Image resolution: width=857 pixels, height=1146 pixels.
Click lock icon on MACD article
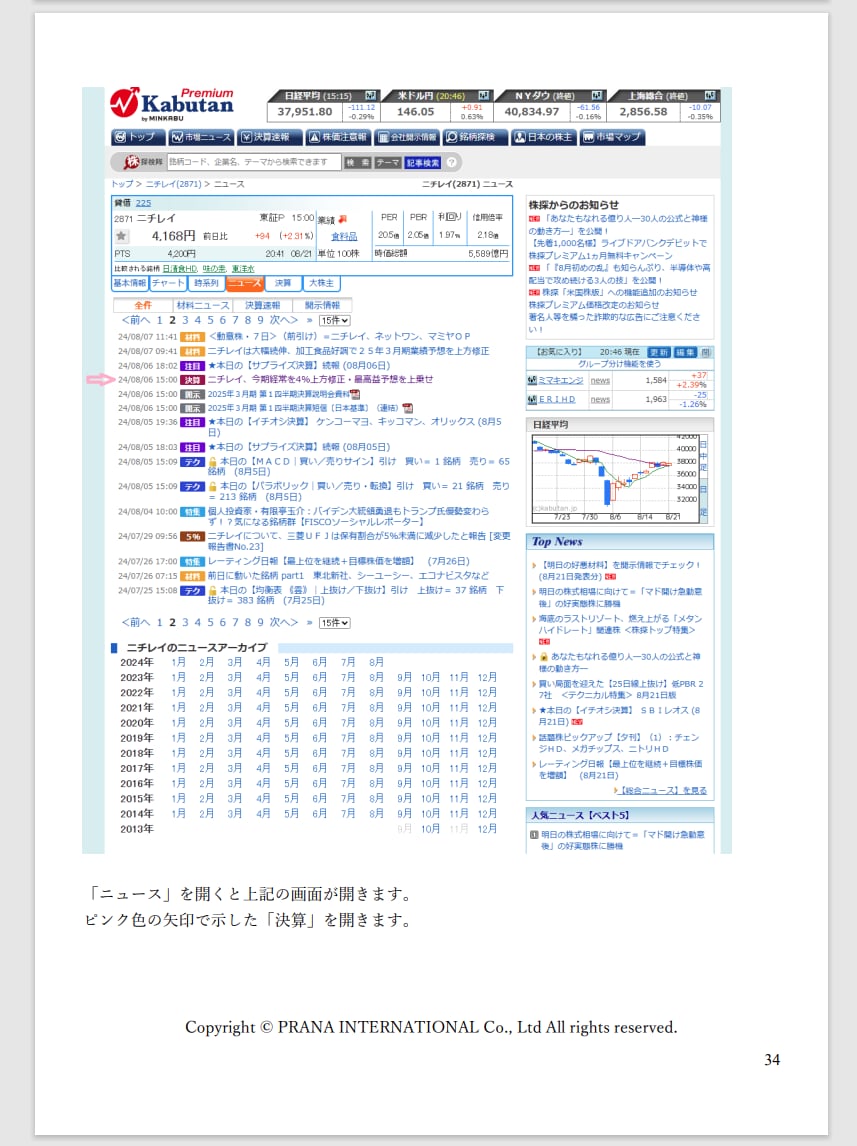tap(213, 462)
